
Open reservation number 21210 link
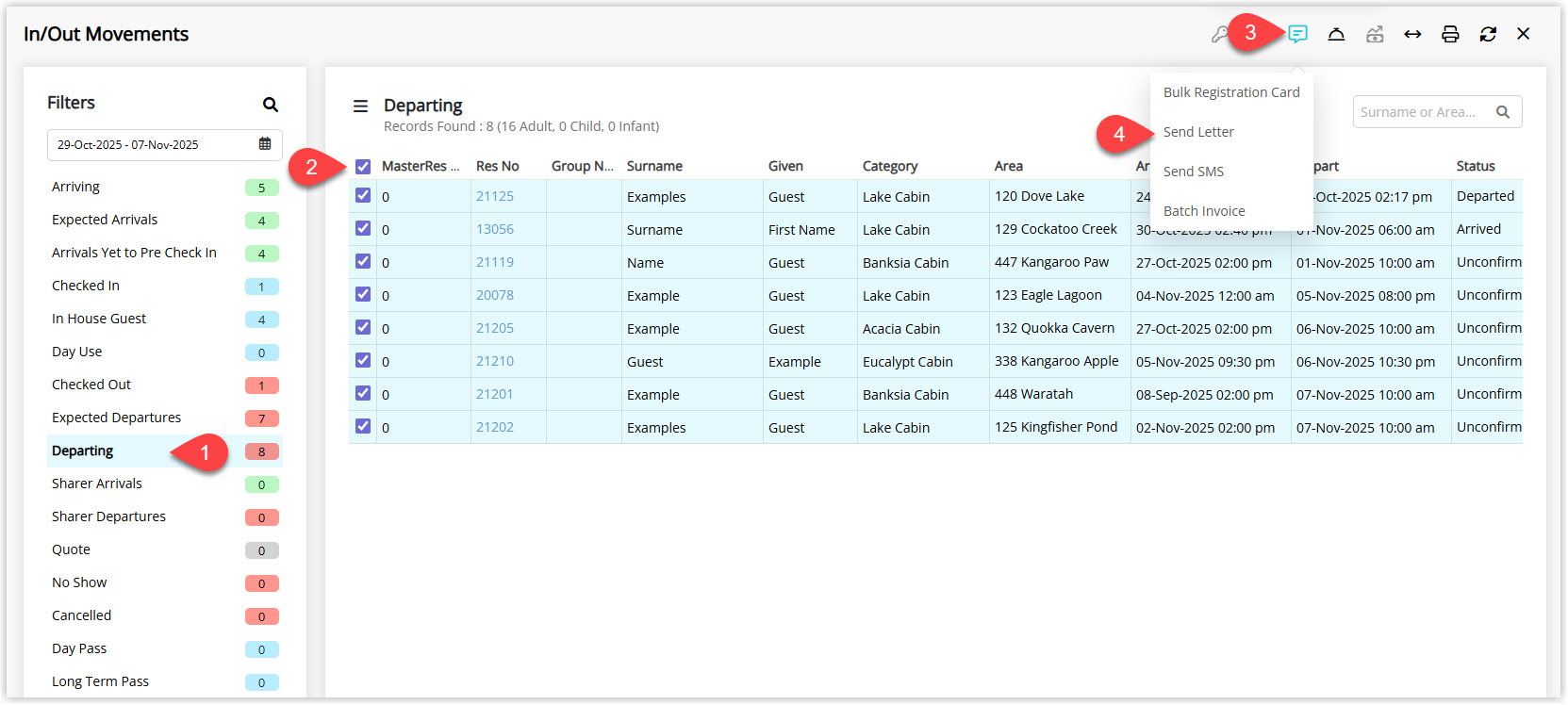[495, 361]
